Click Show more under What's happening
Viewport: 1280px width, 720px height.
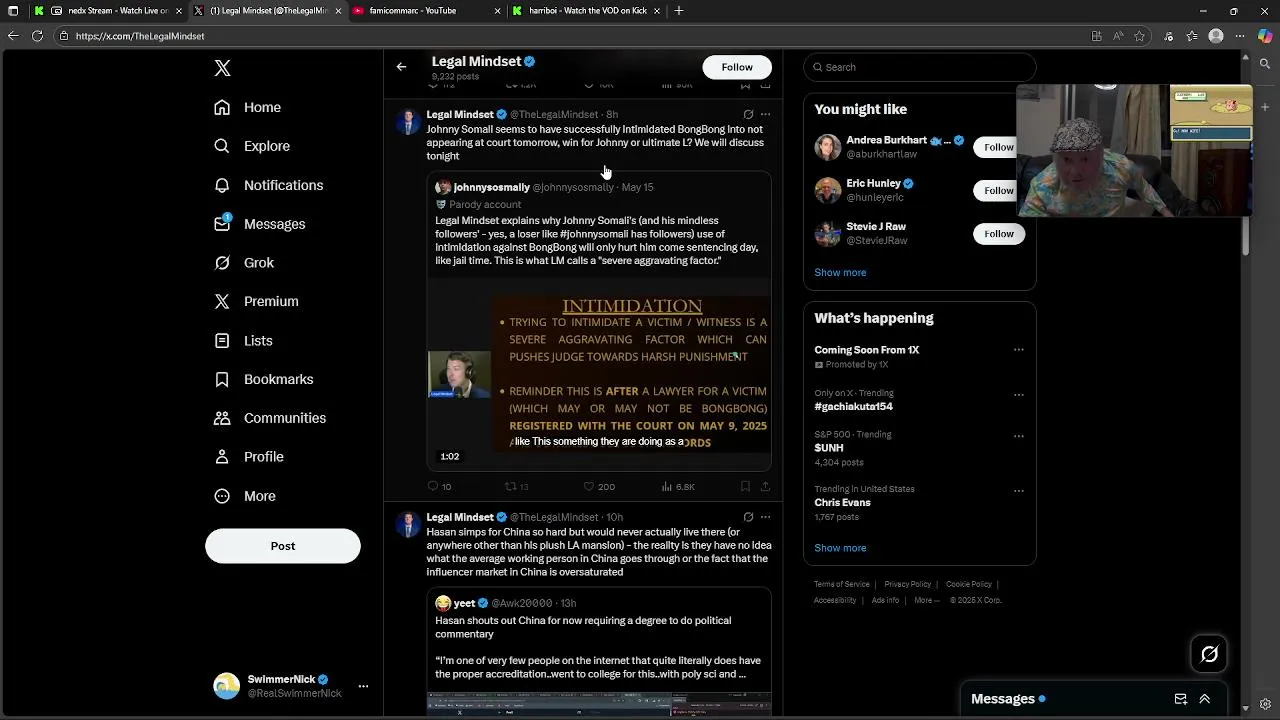(x=840, y=548)
